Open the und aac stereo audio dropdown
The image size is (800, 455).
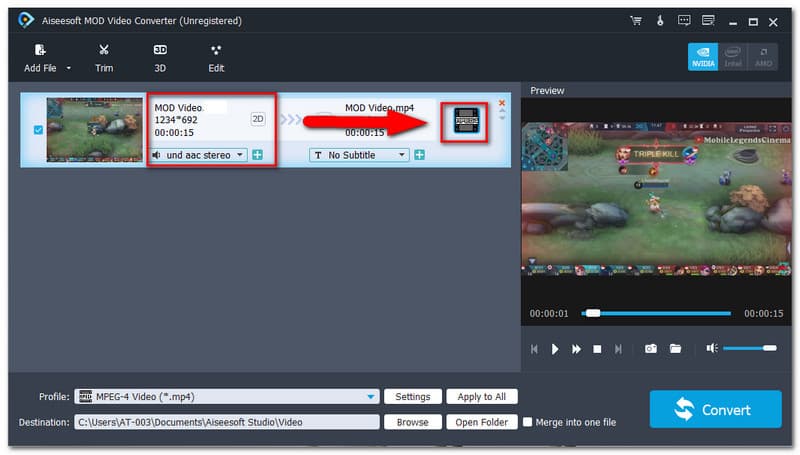click(x=199, y=155)
